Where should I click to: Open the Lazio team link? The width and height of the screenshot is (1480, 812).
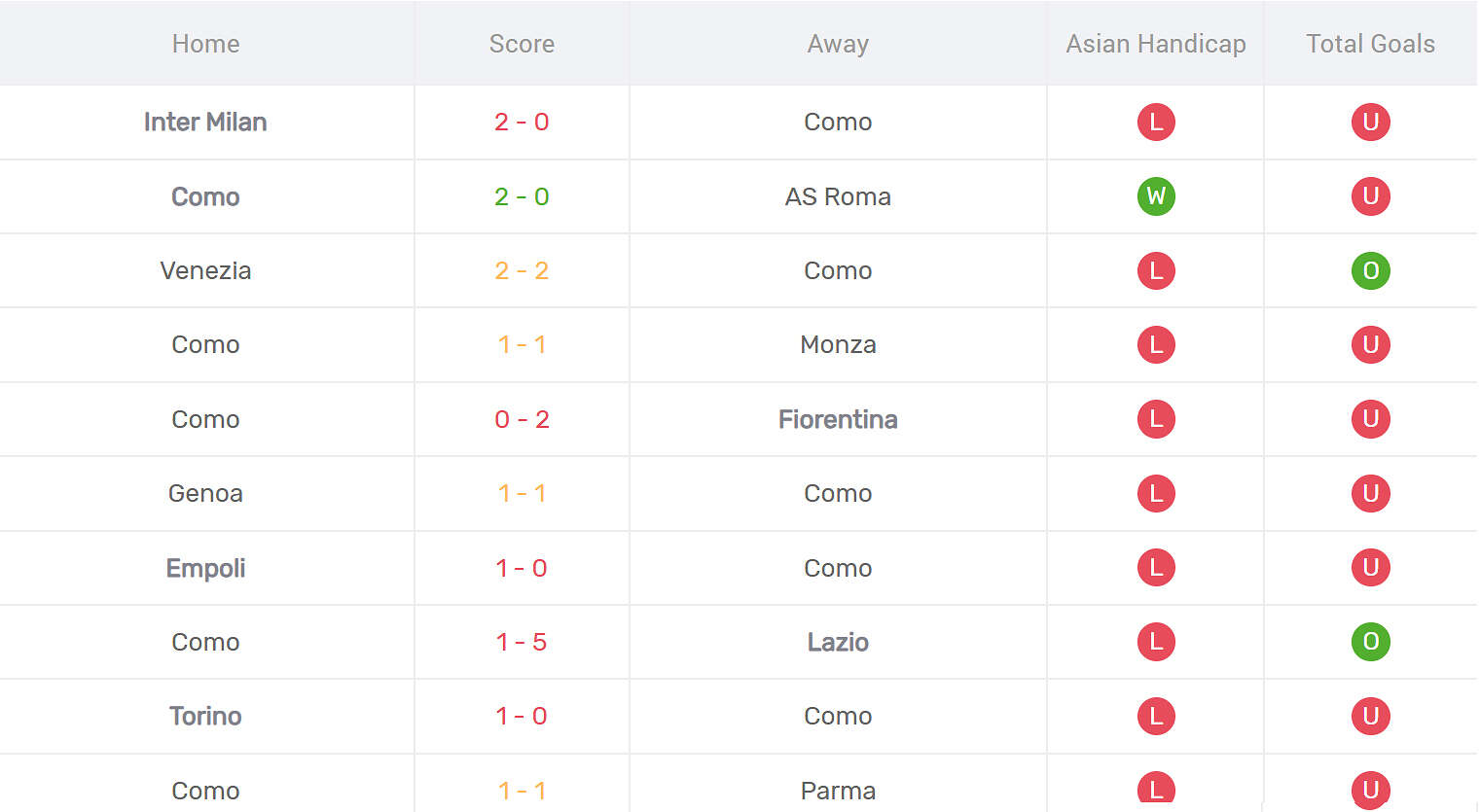[838, 642]
